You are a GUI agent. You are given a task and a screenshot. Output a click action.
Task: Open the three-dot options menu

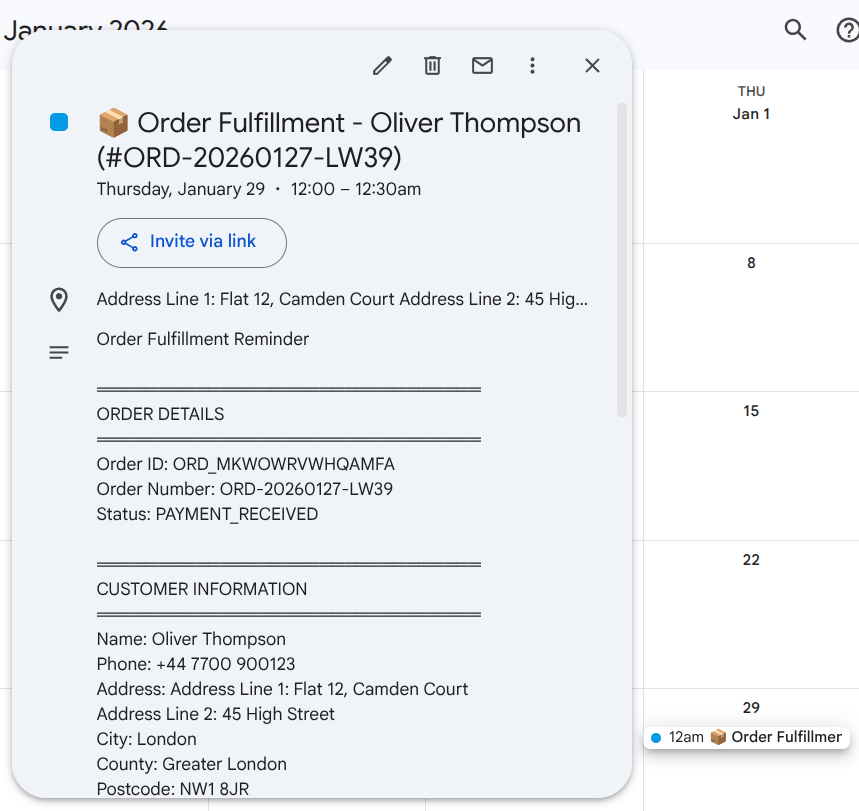pos(532,66)
